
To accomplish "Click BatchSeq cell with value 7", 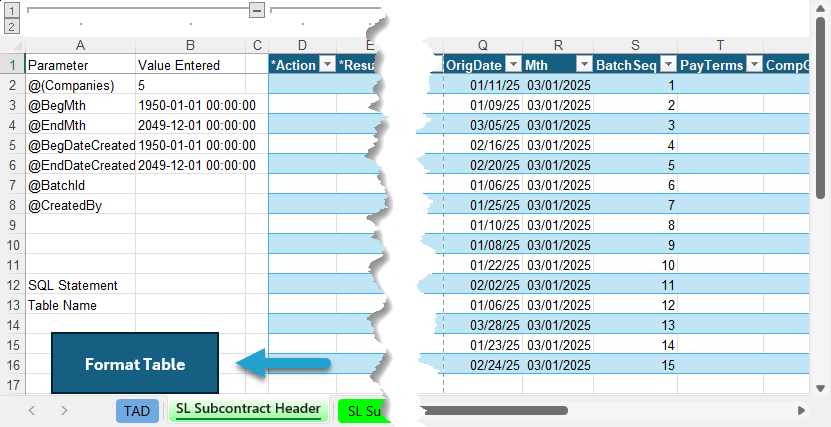I will (635, 205).
